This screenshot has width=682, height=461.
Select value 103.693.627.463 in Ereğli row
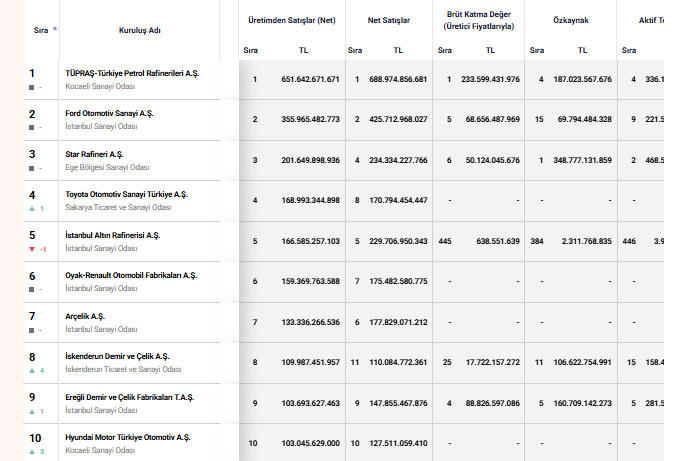click(x=310, y=403)
